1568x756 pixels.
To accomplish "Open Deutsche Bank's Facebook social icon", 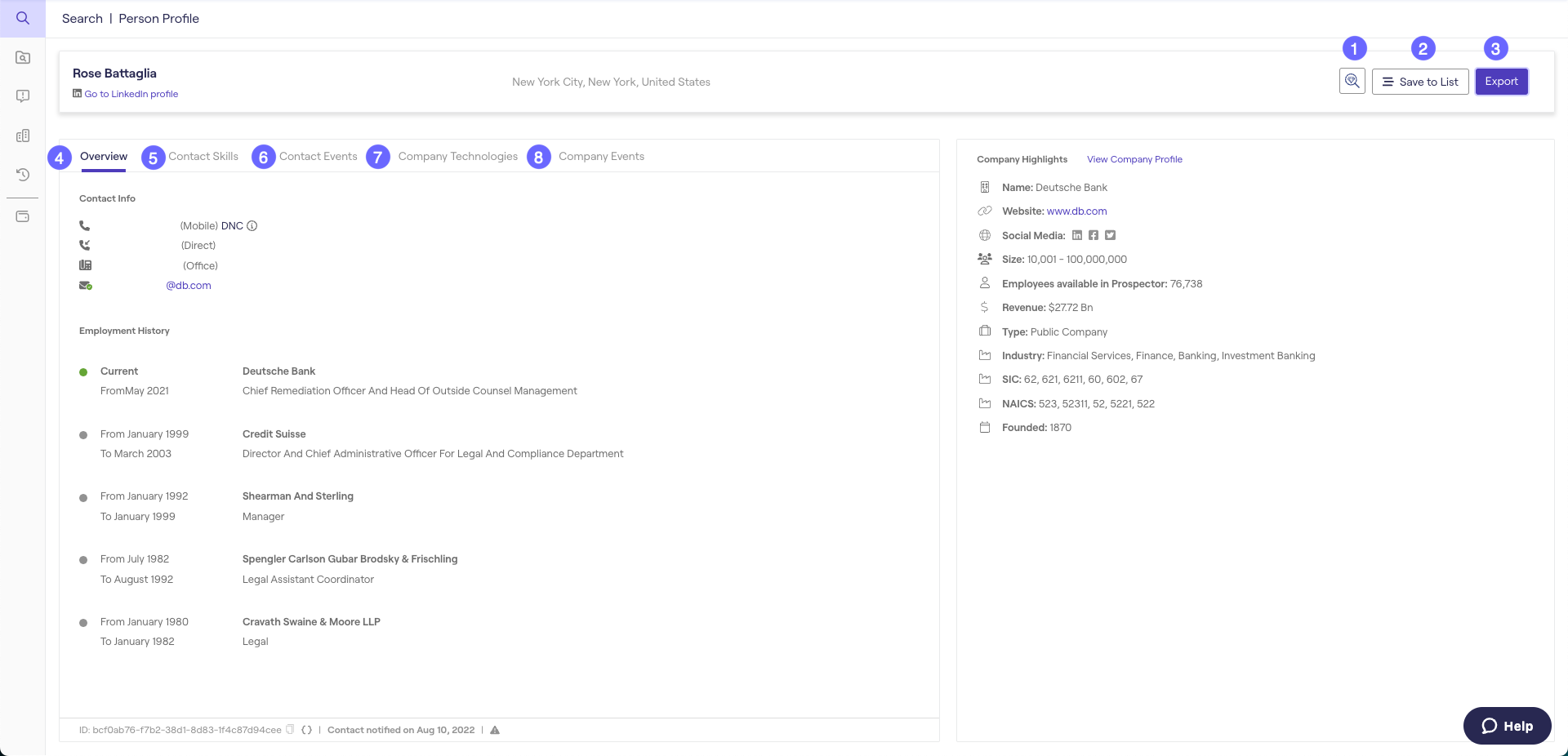I will point(1094,235).
